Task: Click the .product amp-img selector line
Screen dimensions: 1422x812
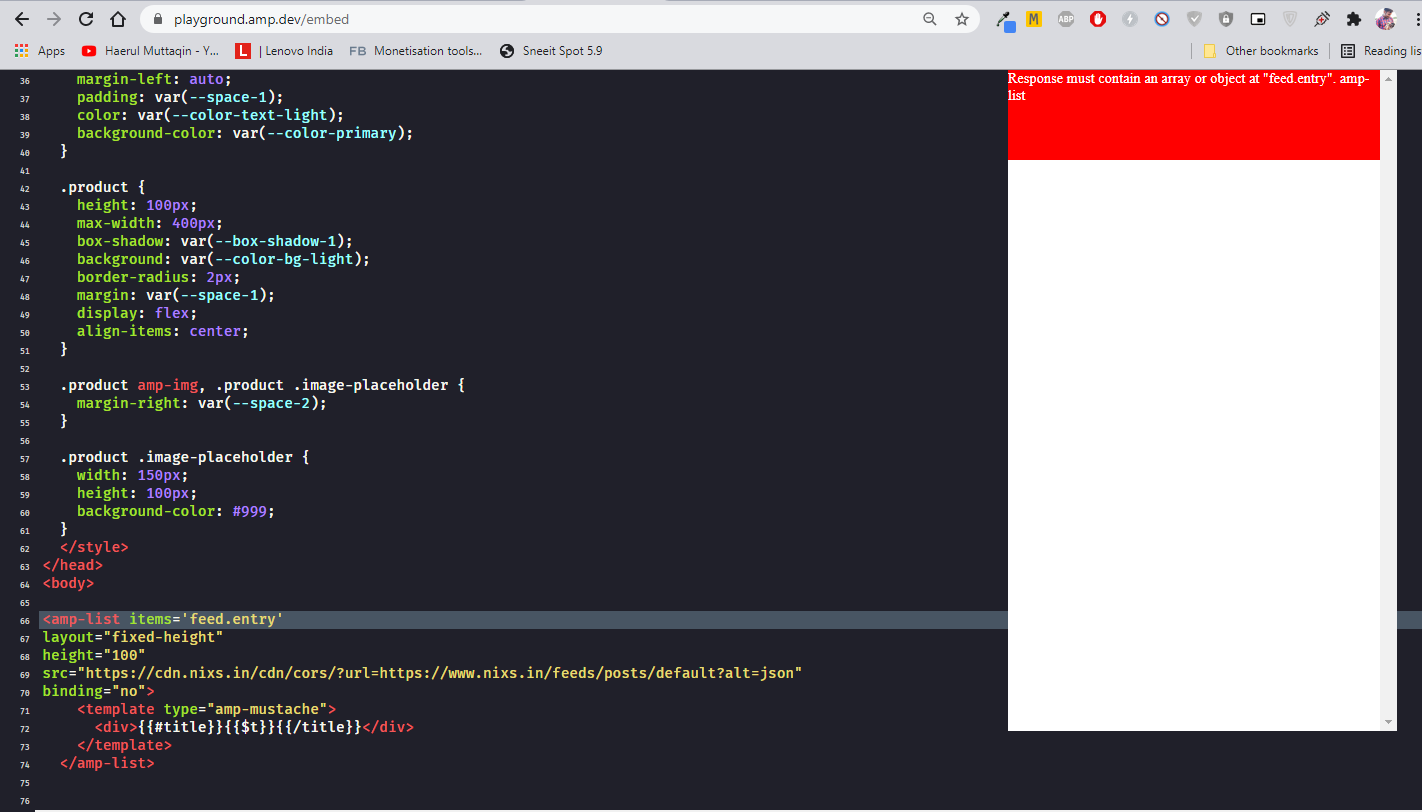Action: pos(262,385)
